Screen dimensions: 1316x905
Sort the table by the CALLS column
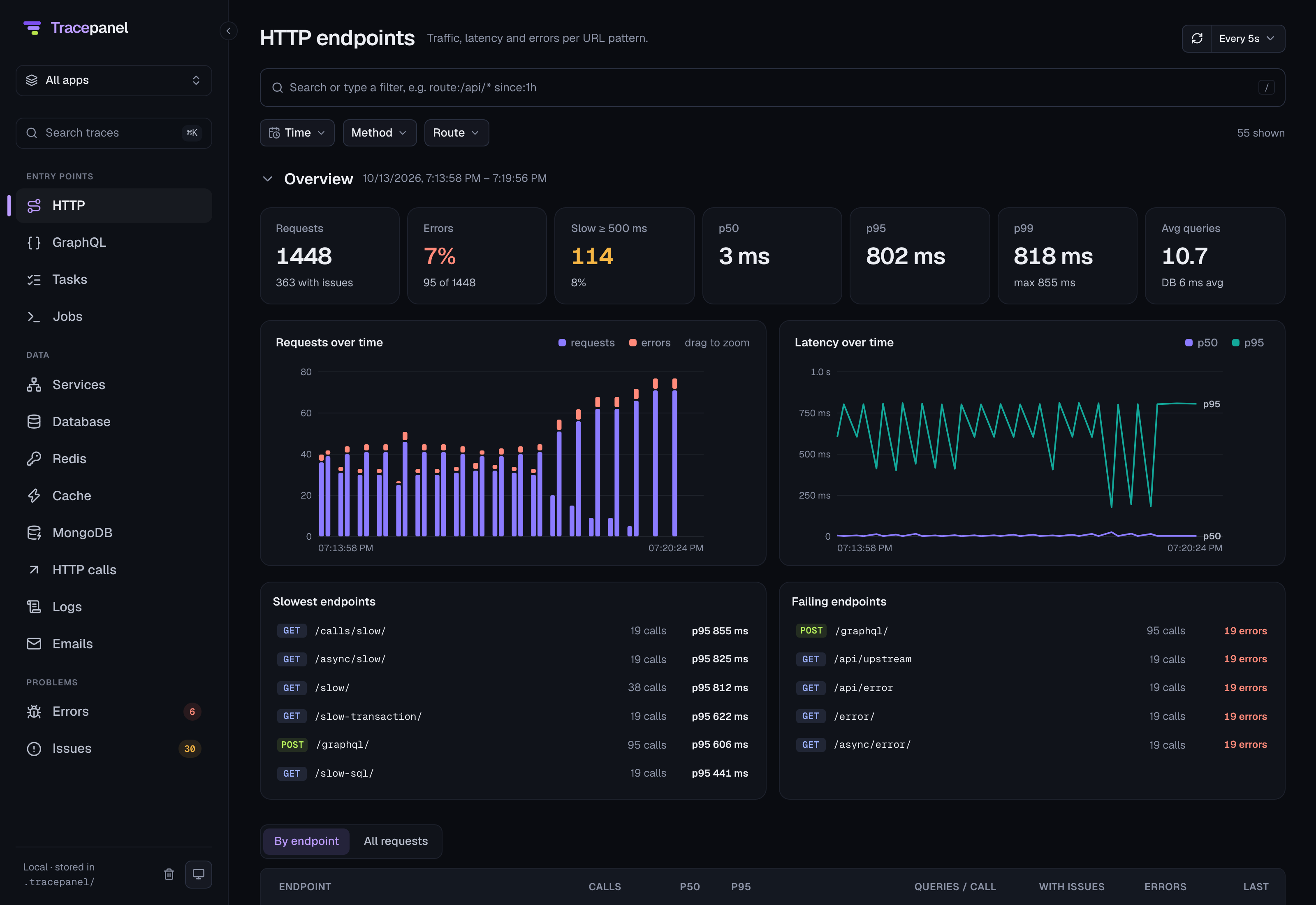tap(604, 886)
